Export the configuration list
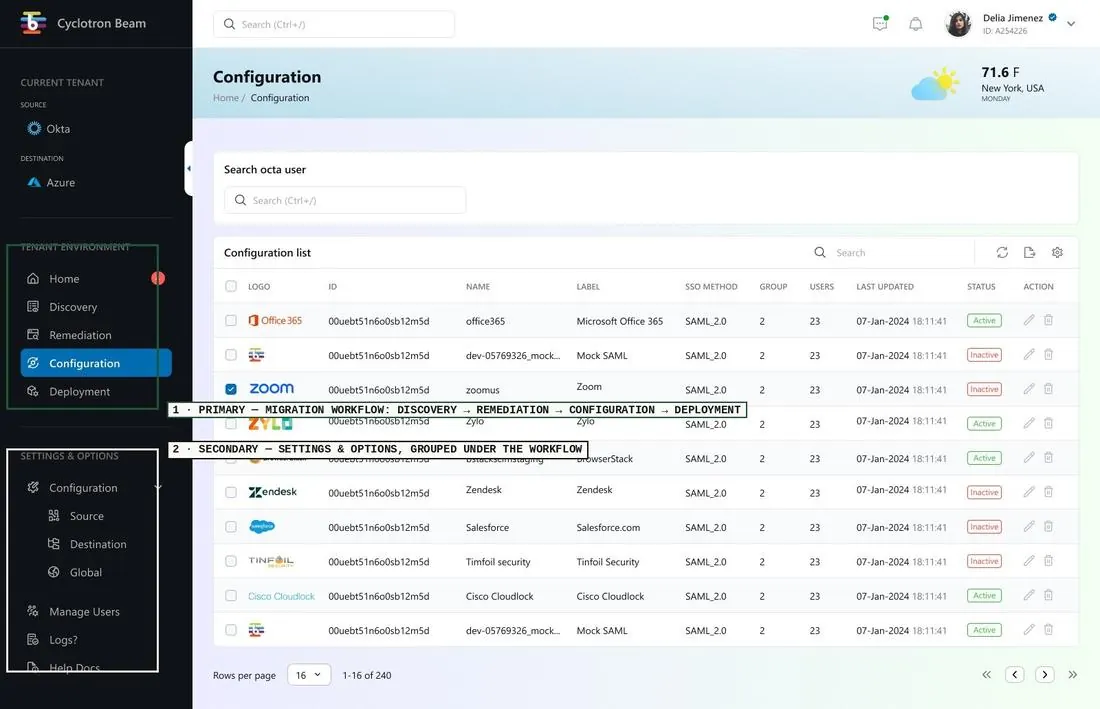This screenshot has height=709, width=1100. click(1029, 252)
